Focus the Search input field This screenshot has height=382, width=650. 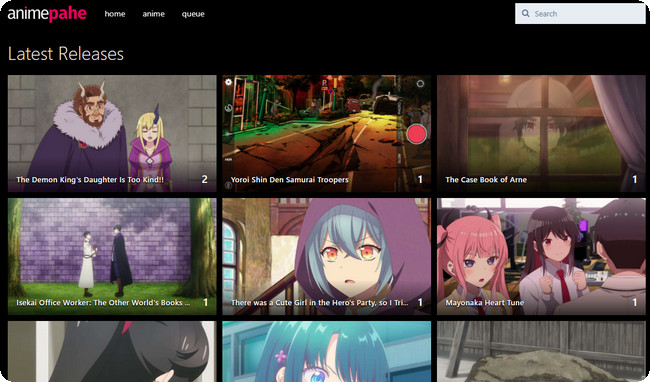580,13
